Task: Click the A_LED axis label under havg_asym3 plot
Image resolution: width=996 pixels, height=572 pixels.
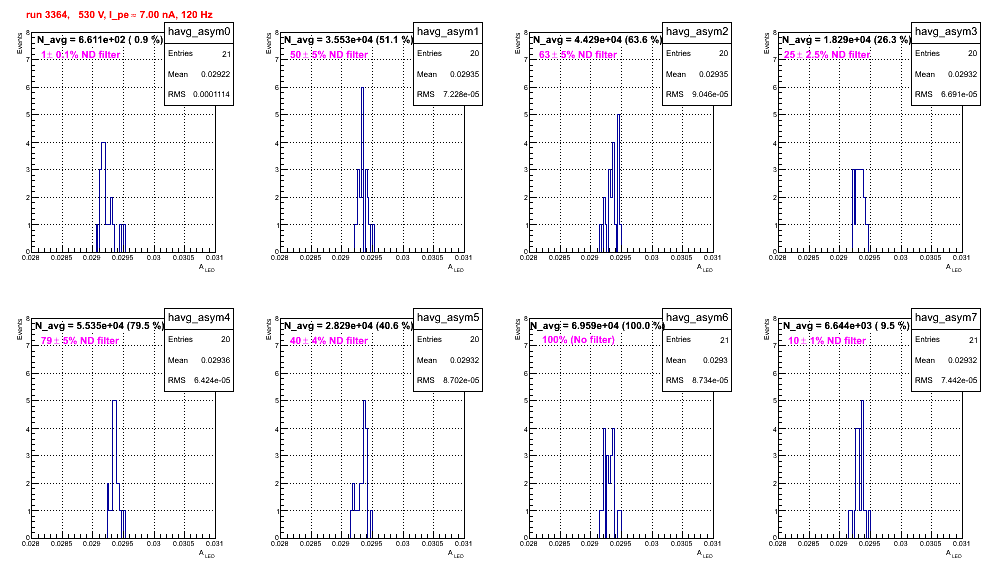Action: click(954, 268)
